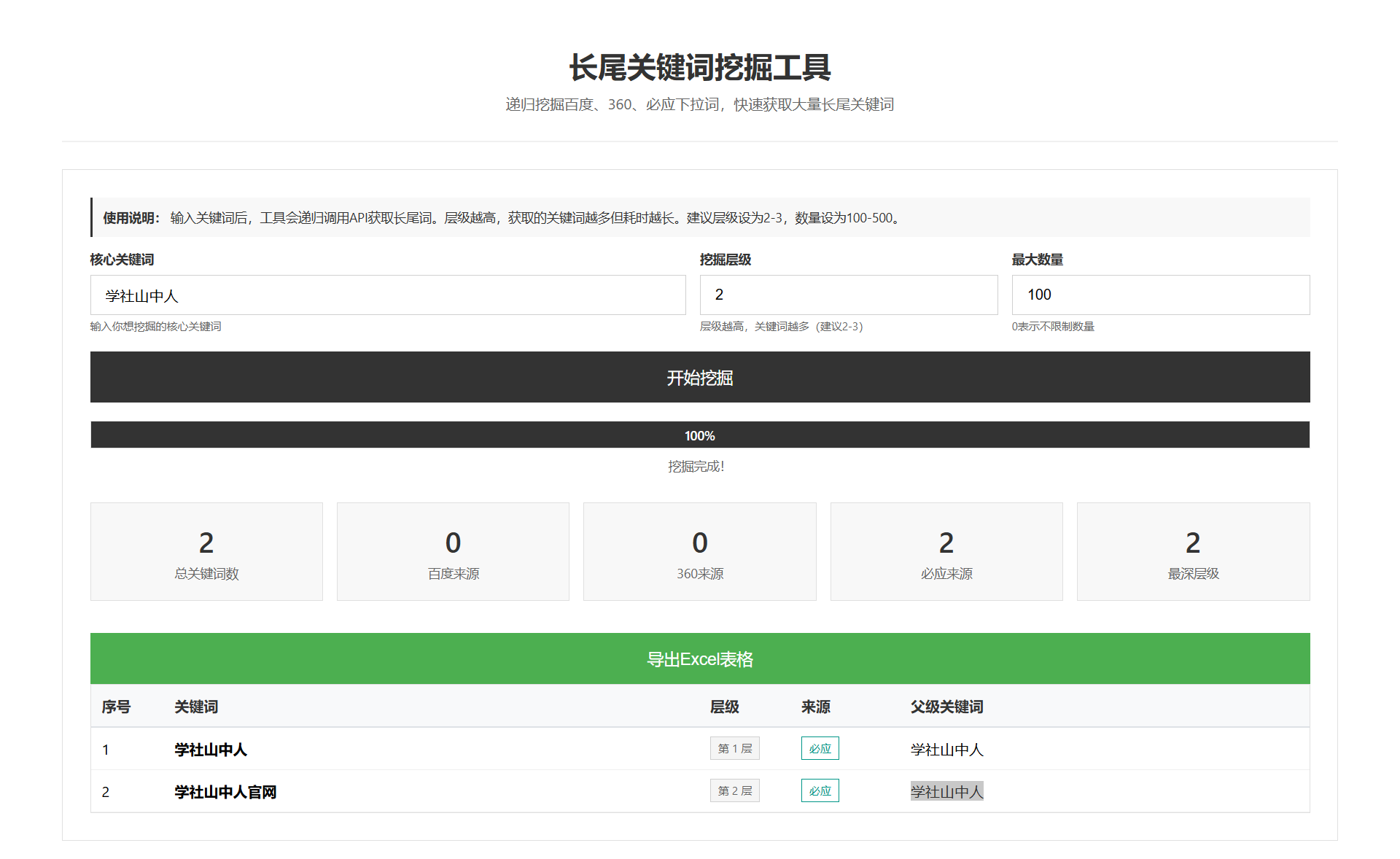Click the 必应 source badge in row 2
The image size is (1400, 859).
(x=820, y=790)
